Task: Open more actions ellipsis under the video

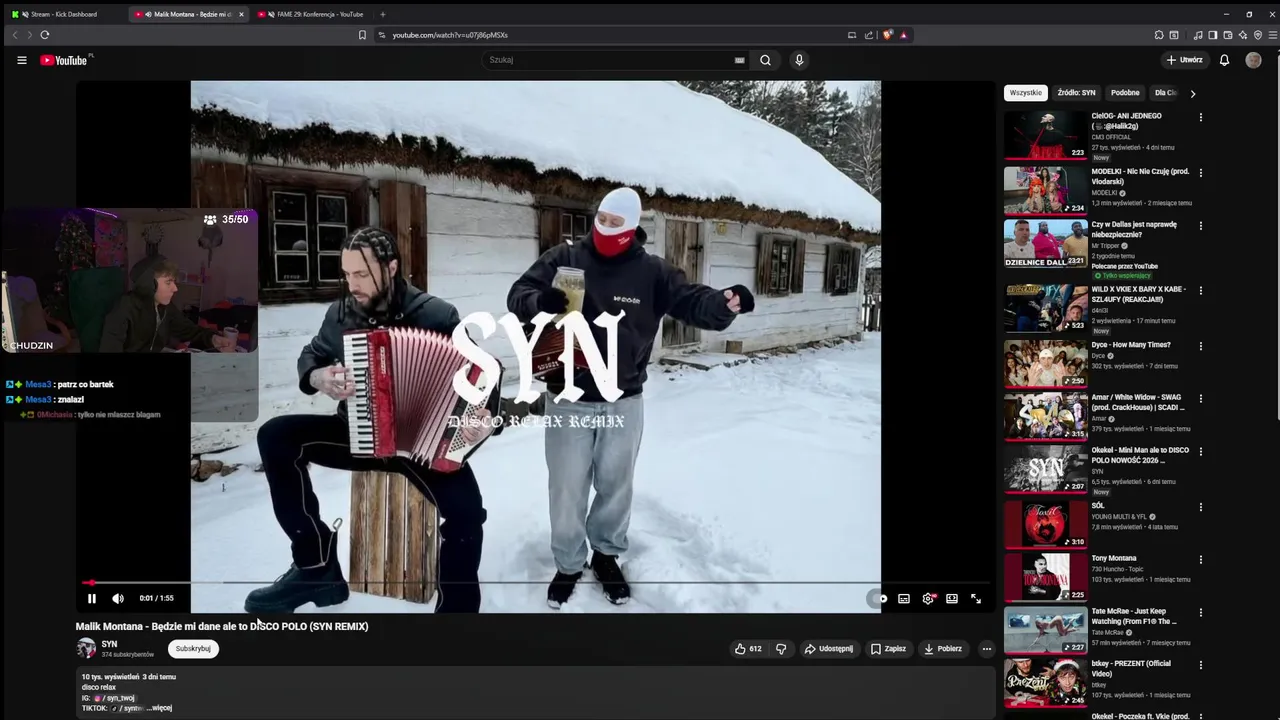Action: click(x=986, y=648)
